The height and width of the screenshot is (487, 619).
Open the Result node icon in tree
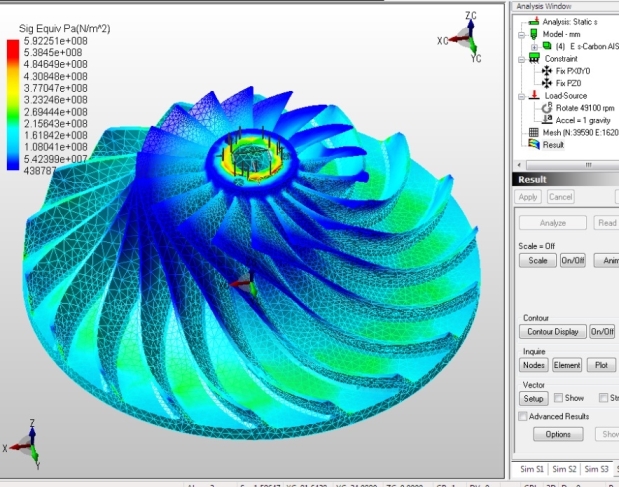[533, 144]
